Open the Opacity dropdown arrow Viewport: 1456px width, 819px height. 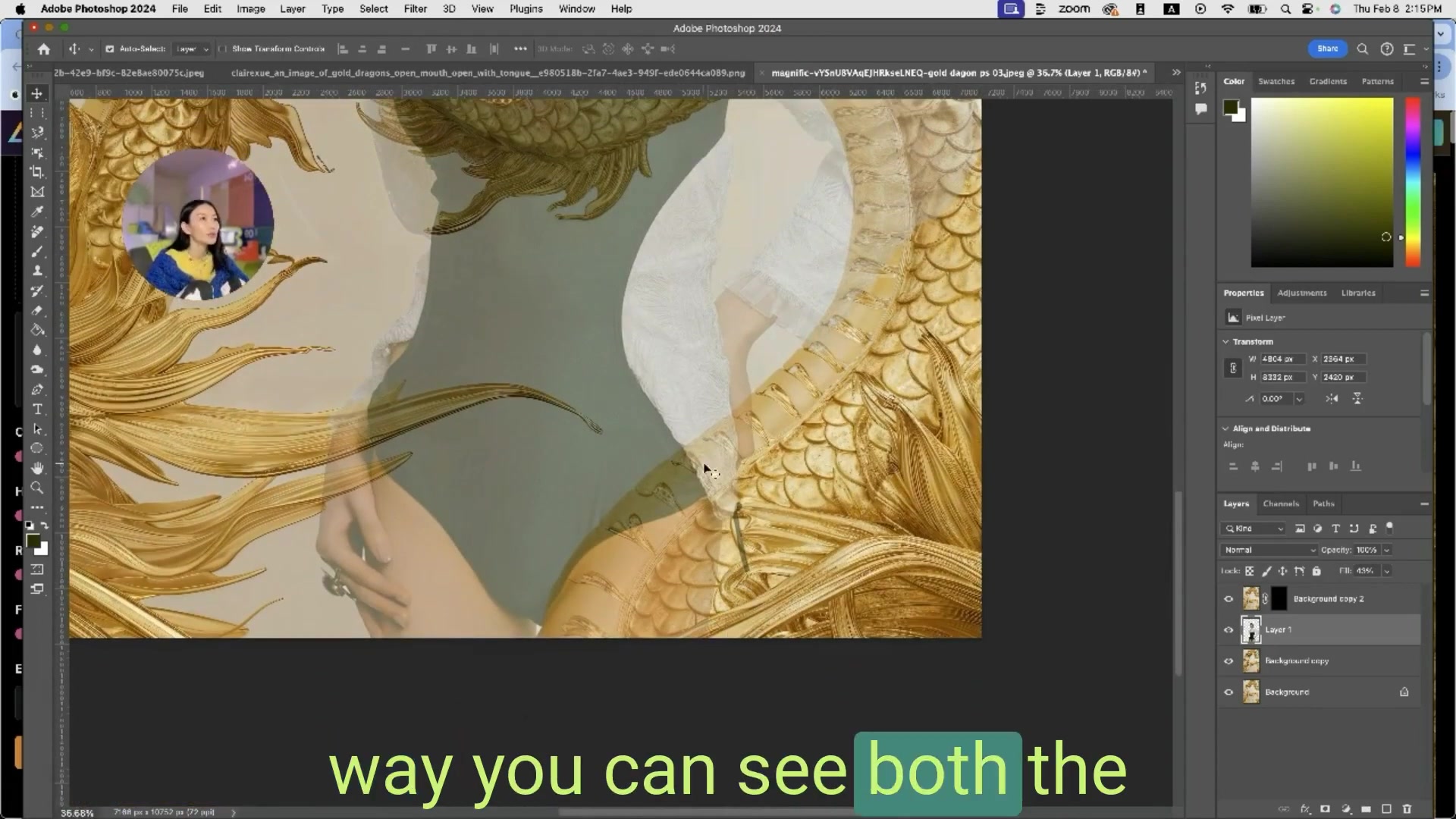click(x=1387, y=550)
